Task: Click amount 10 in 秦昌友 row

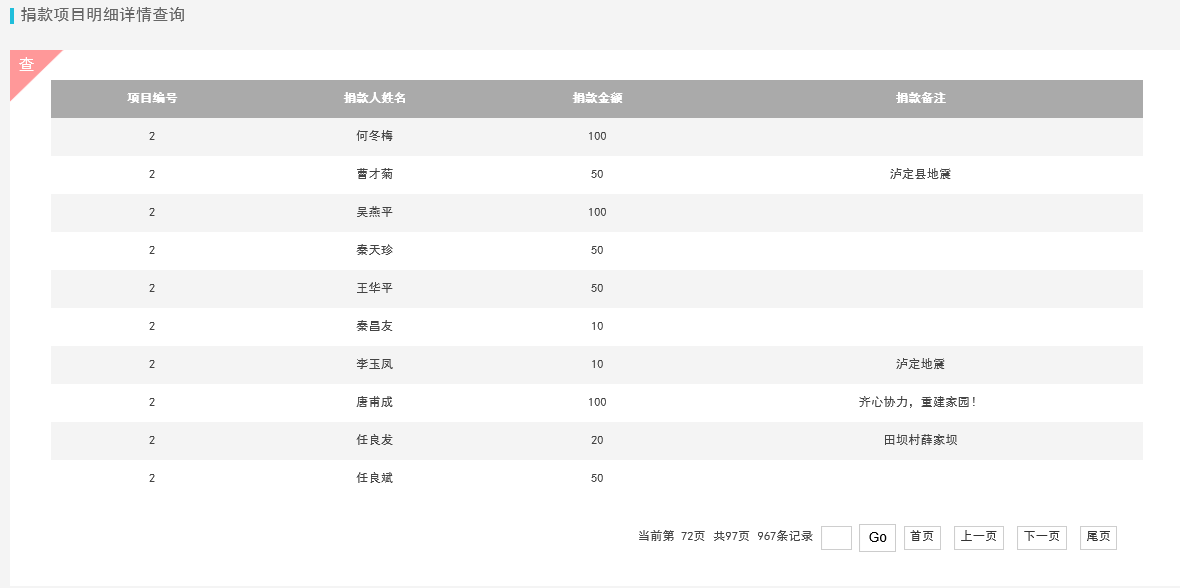Action: (x=597, y=326)
